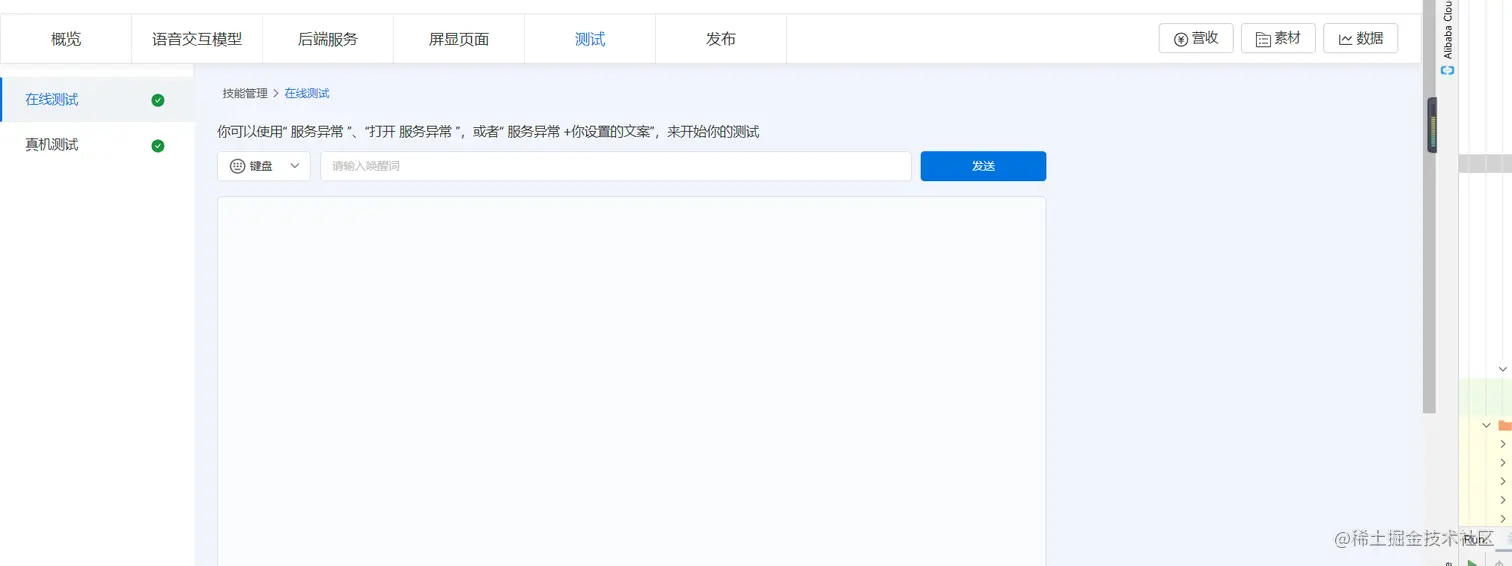This screenshot has width=1512, height=566.
Task: Click the 素材 button
Action: 1278,38
